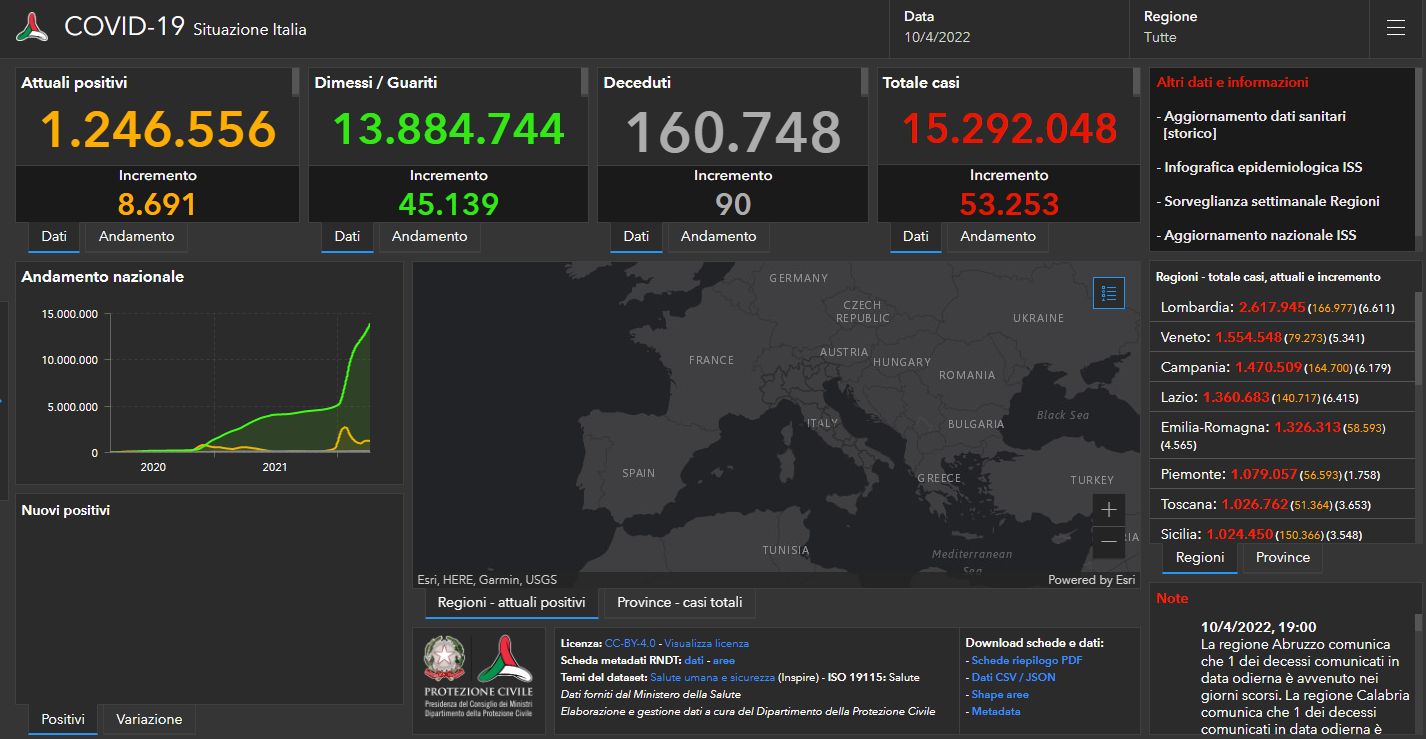Open the Data selector showing 10/4/2022
Image resolution: width=1426 pixels, height=739 pixels.
[1007, 28]
